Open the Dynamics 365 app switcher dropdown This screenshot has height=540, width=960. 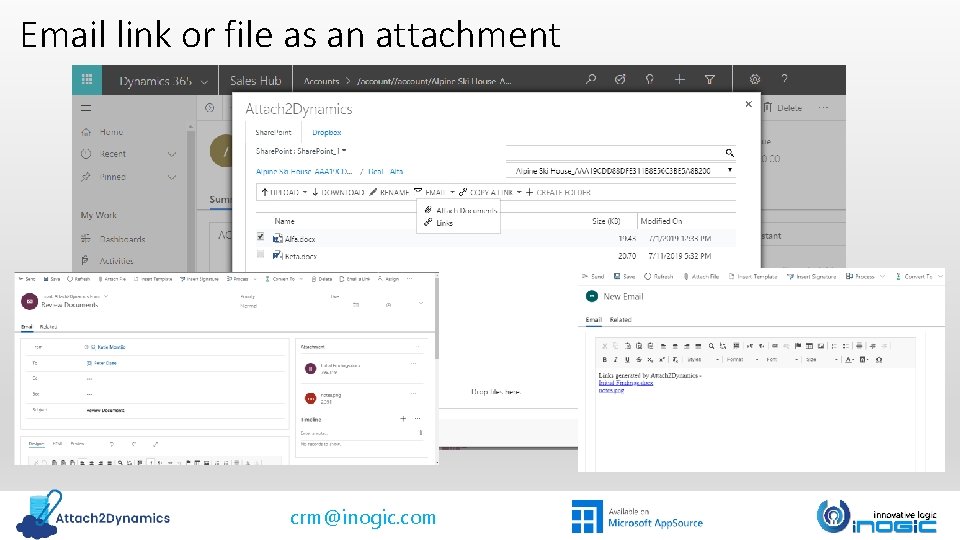pyautogui.click(x=204, y=81)
